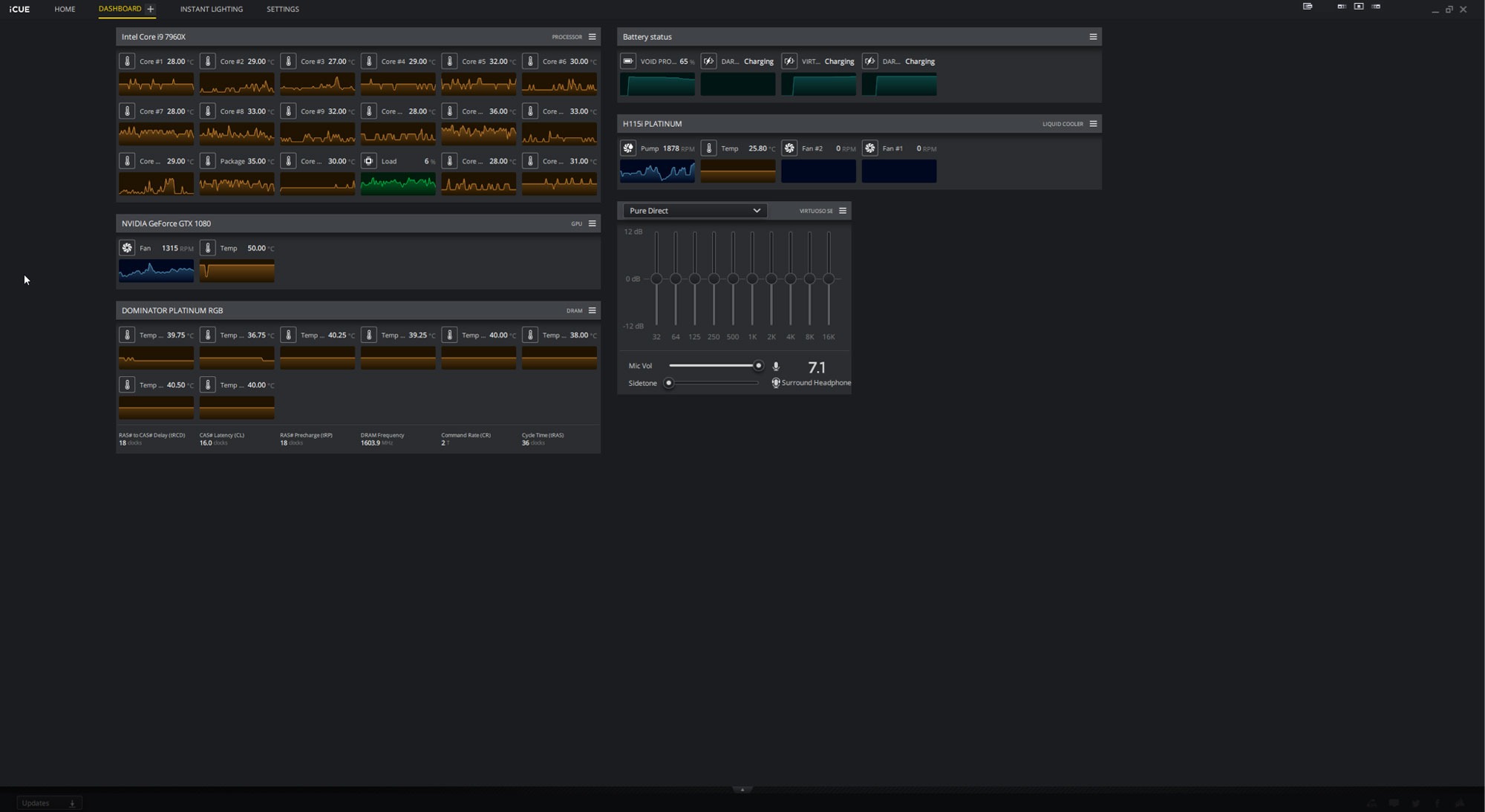The height and width of the screenshot is (812, 1485).
Task: Expand the bottom panel arrow
Action: click(x=742, y=790)
